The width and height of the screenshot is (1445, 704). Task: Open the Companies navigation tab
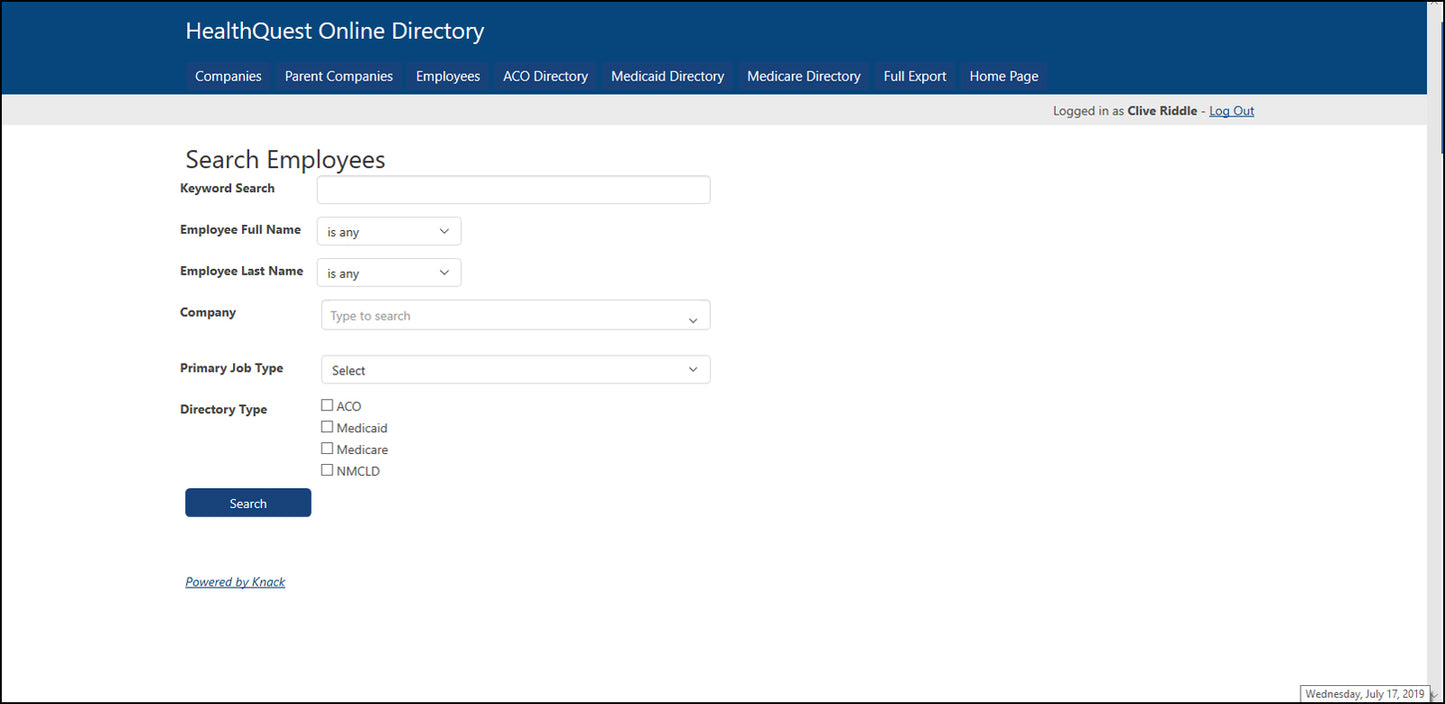click(x=228, y=76)
